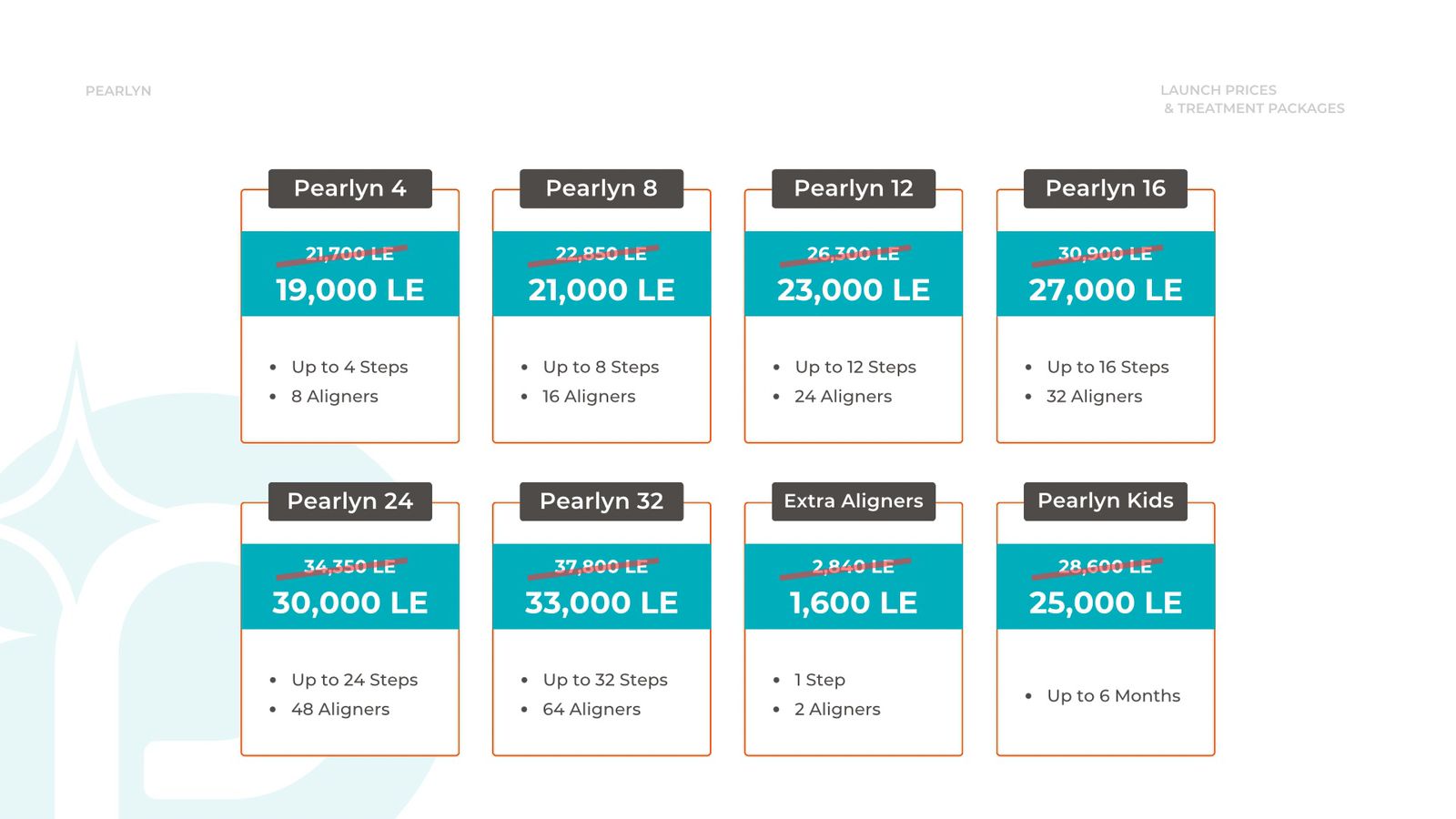Click the 1,600 LE Extra Aligners price
Screen dimensions: 1456x819
[x=853, y=603]
